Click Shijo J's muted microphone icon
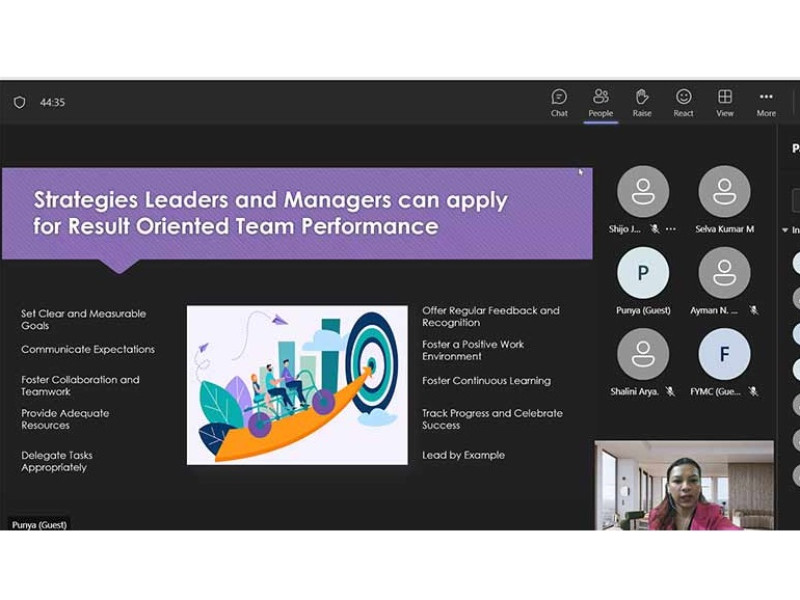The width and height of the screenshot is (800, 600). [655, 229]
